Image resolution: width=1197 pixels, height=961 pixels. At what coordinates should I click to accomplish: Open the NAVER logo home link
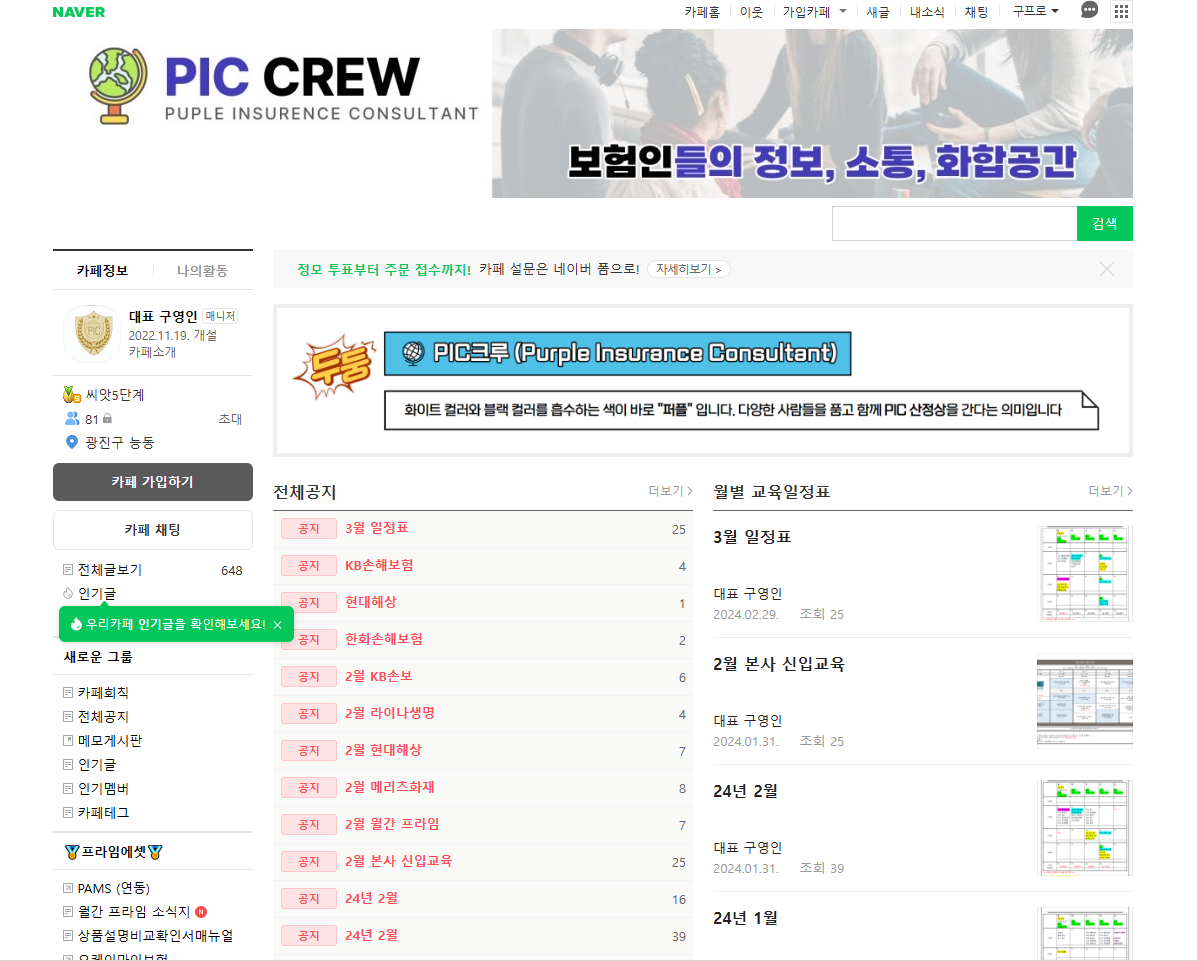[79, 12]
